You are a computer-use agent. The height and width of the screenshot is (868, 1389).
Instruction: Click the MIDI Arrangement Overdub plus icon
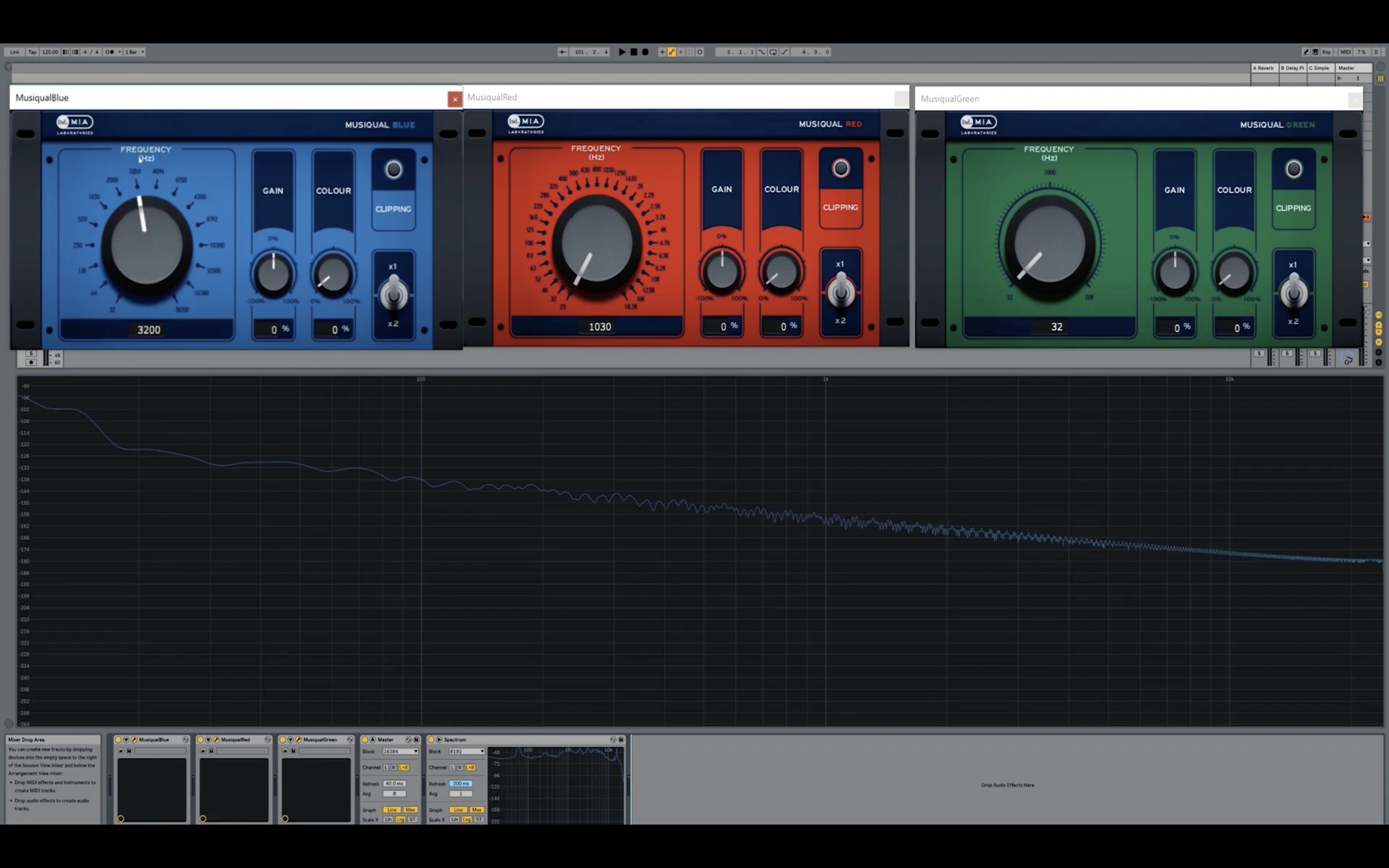tap(662, 52)
